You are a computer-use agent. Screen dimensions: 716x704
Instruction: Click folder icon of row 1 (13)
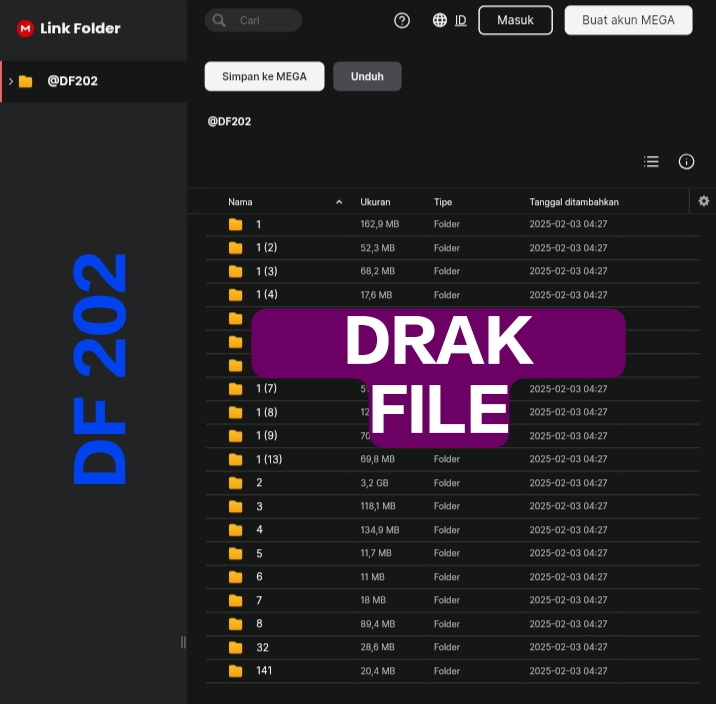[236, 459]
